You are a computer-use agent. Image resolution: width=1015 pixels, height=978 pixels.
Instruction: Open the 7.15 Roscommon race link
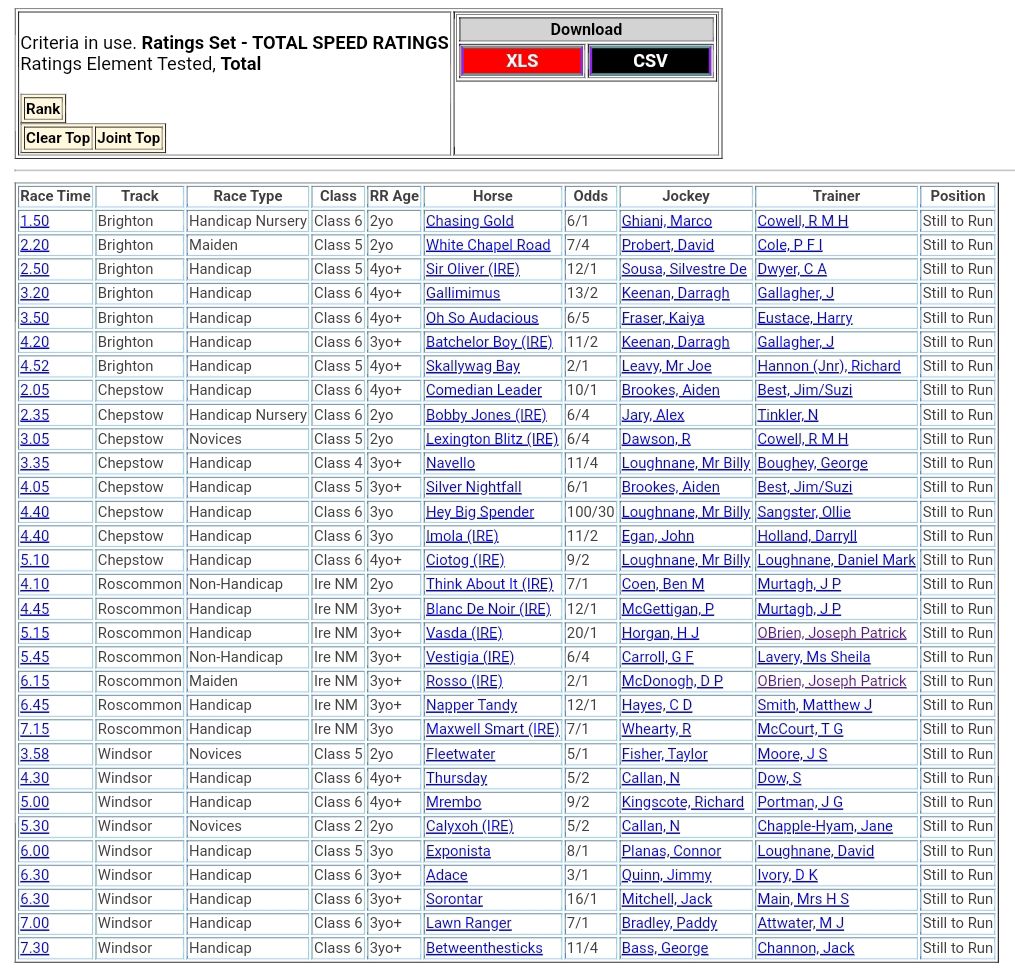tap(34, 729)
